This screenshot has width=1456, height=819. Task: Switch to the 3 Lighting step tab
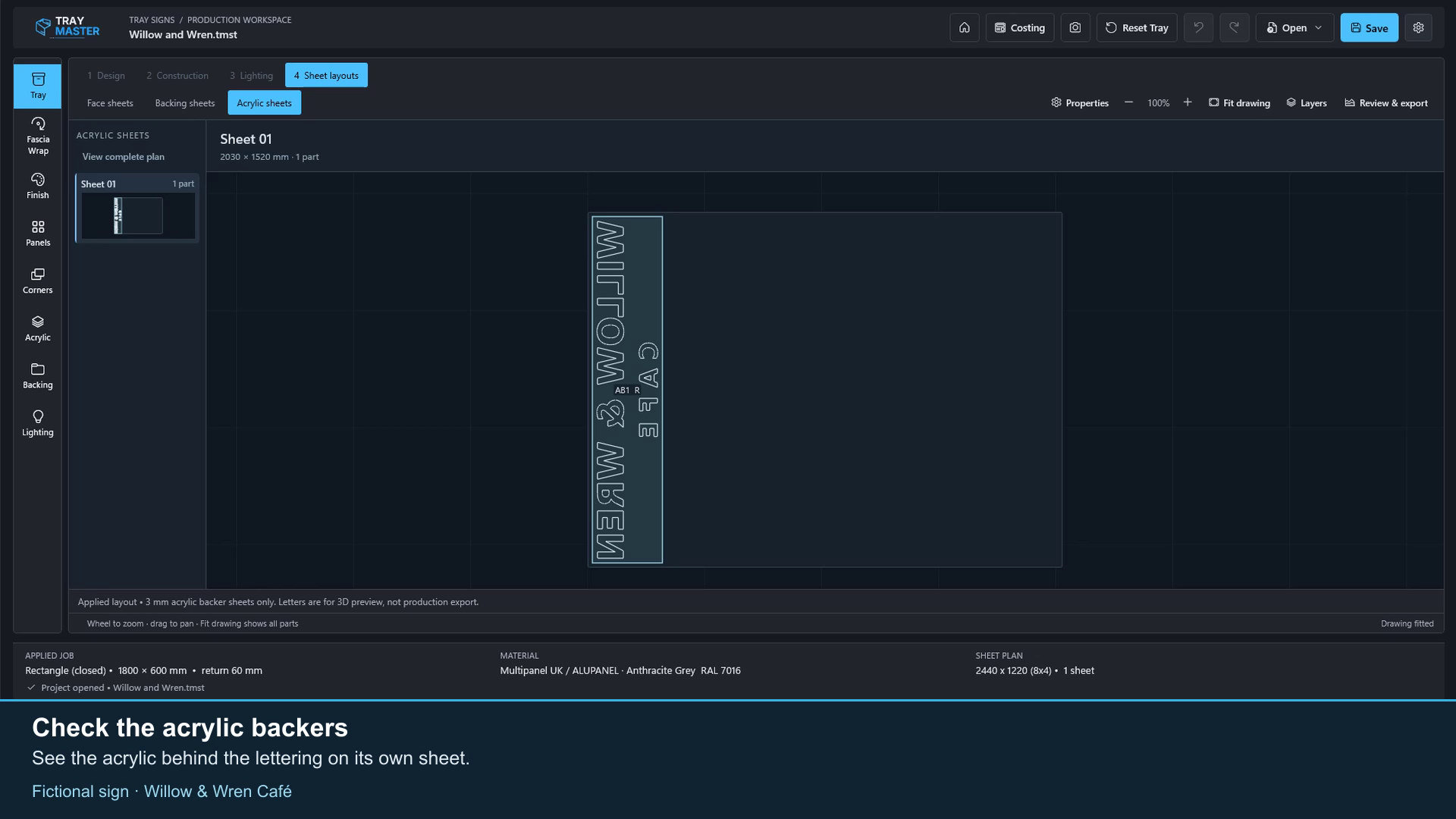251,75
